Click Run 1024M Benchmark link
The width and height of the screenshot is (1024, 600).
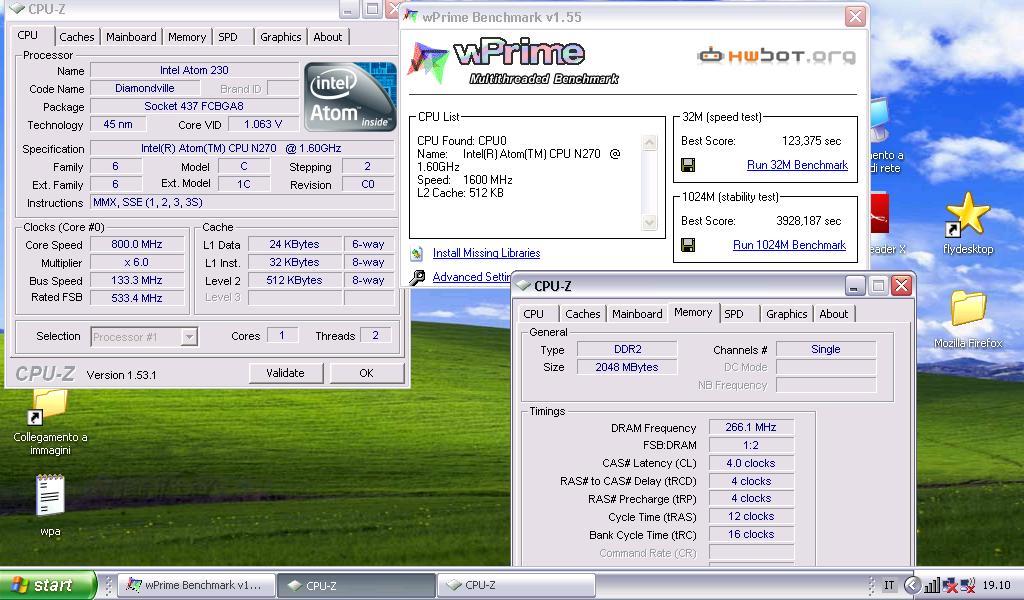click(789, 245)
